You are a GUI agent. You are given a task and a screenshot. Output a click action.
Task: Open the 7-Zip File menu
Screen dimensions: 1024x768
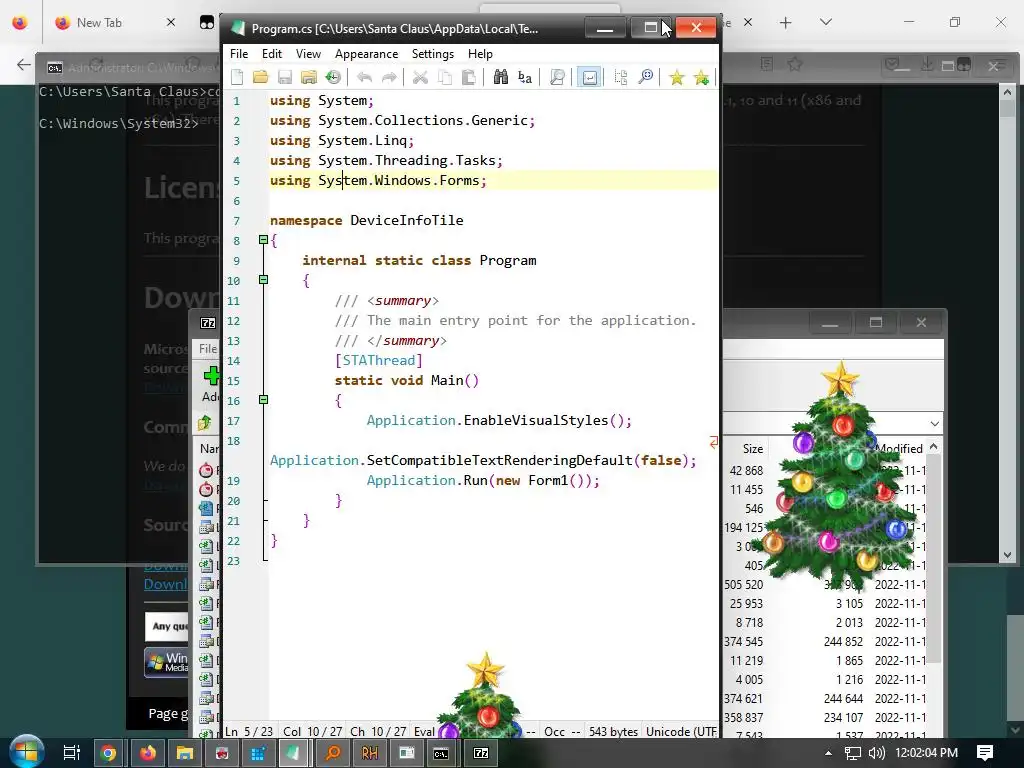pyautogui.click(x=208, y=349)
